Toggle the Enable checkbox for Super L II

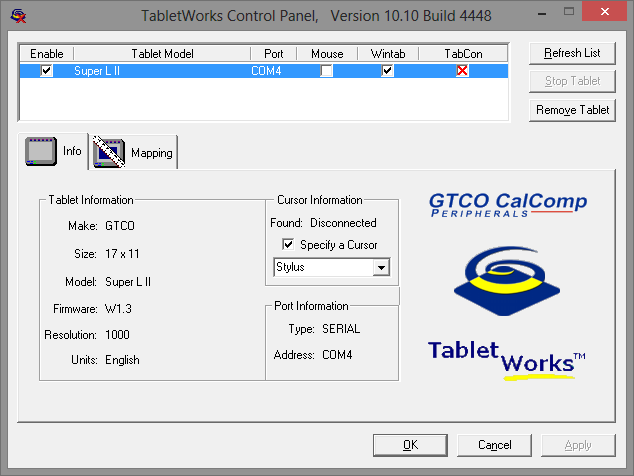pos(46,71)
